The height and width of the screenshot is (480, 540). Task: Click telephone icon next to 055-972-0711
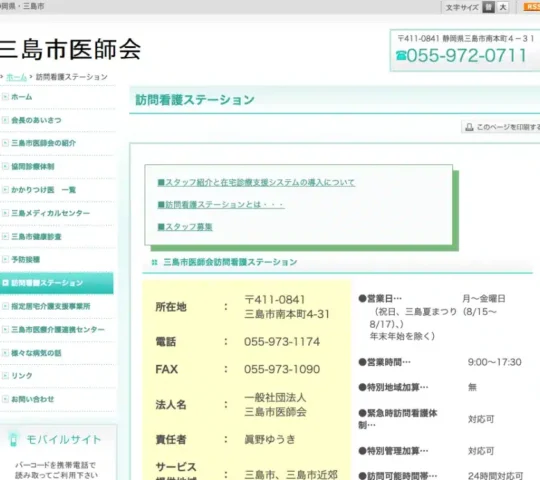point(401,55)
